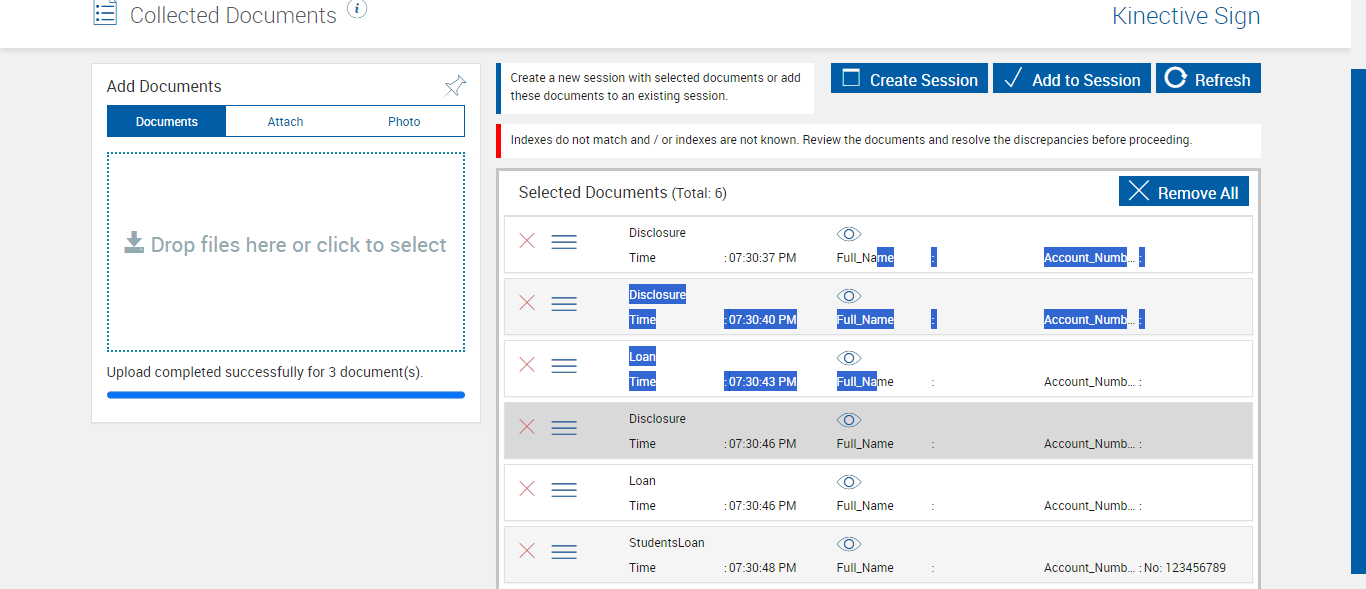Click Remove All documents button

coord(1183,192)
